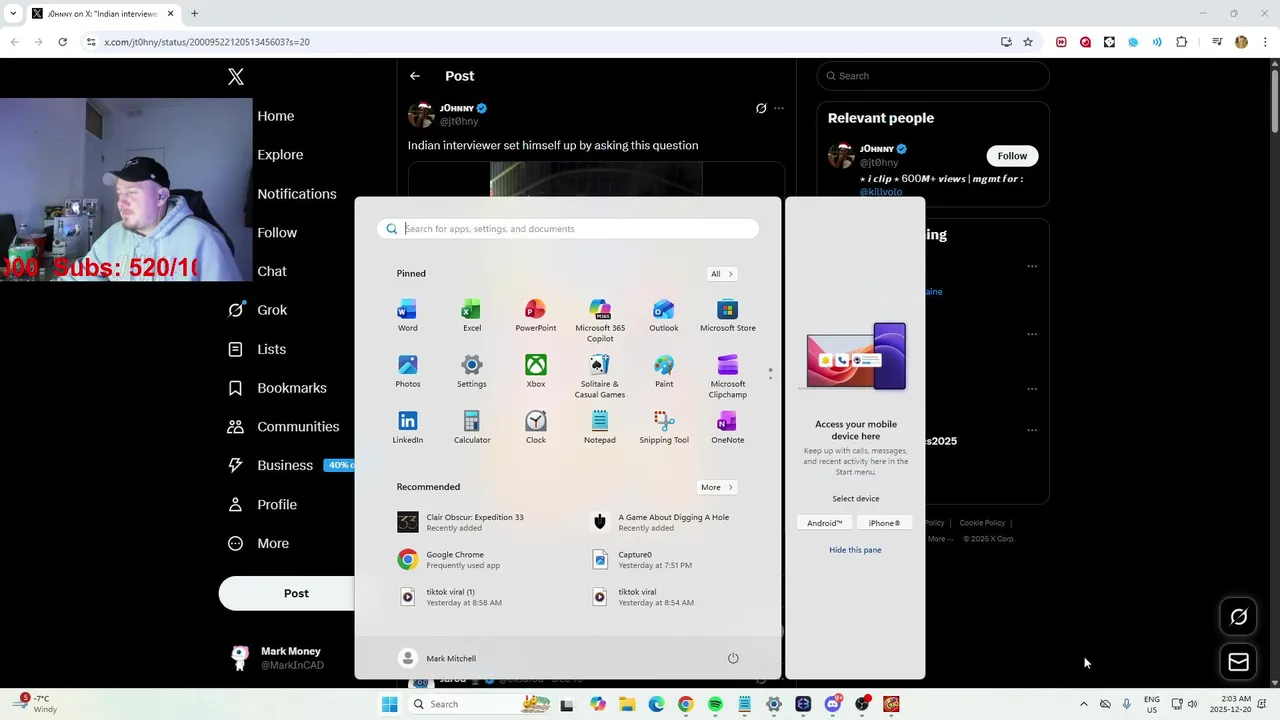Open the Clock app
Viewport: 1280px width, 720px height.
click(536, 427)
